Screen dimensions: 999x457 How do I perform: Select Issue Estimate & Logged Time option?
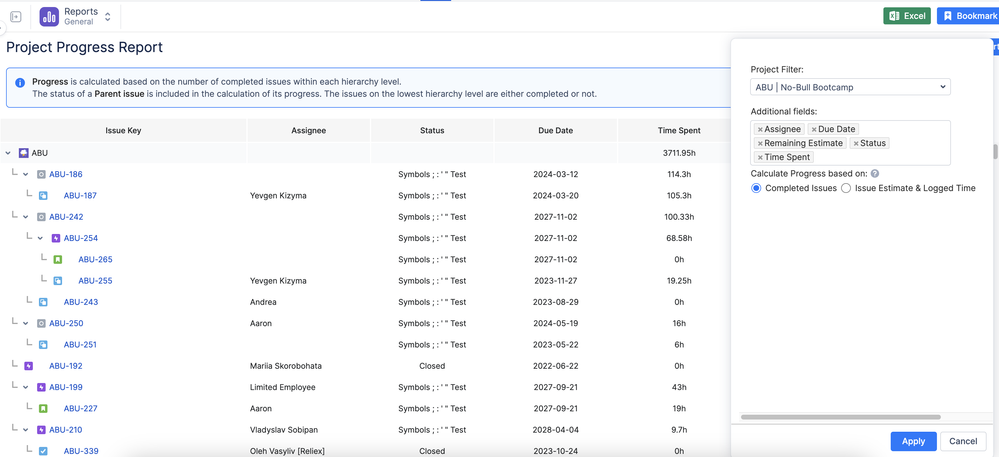[846, 188]
